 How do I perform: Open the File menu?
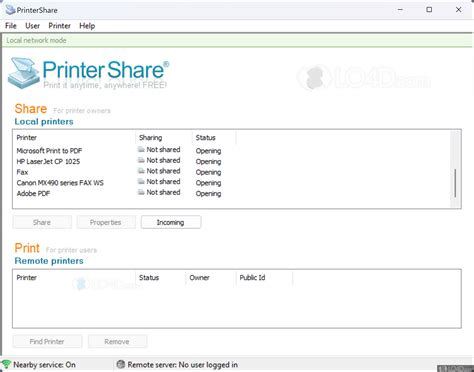[11, 26]
